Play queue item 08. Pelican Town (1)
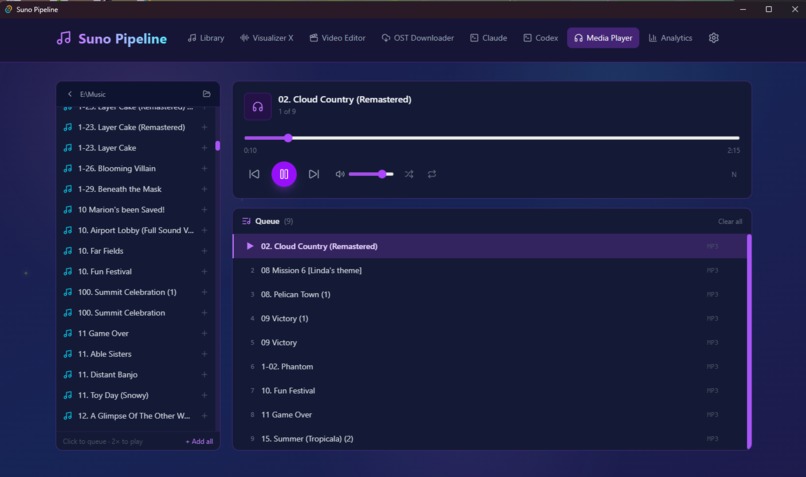Image resolution: width=806 pixels, height=477 pixels. coord(489,294)
